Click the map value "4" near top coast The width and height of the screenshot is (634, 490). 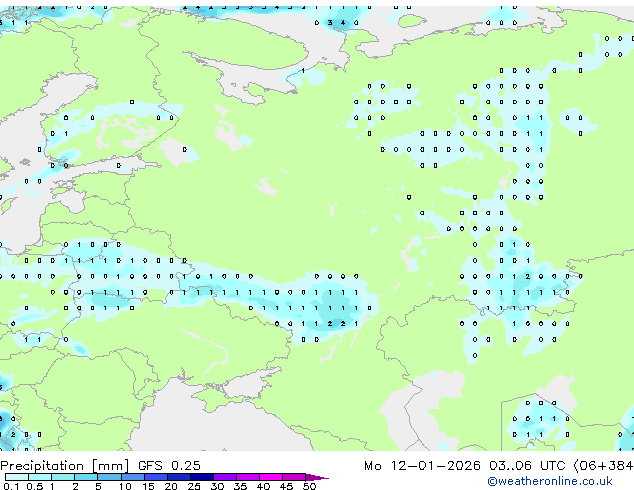(343, 23)
